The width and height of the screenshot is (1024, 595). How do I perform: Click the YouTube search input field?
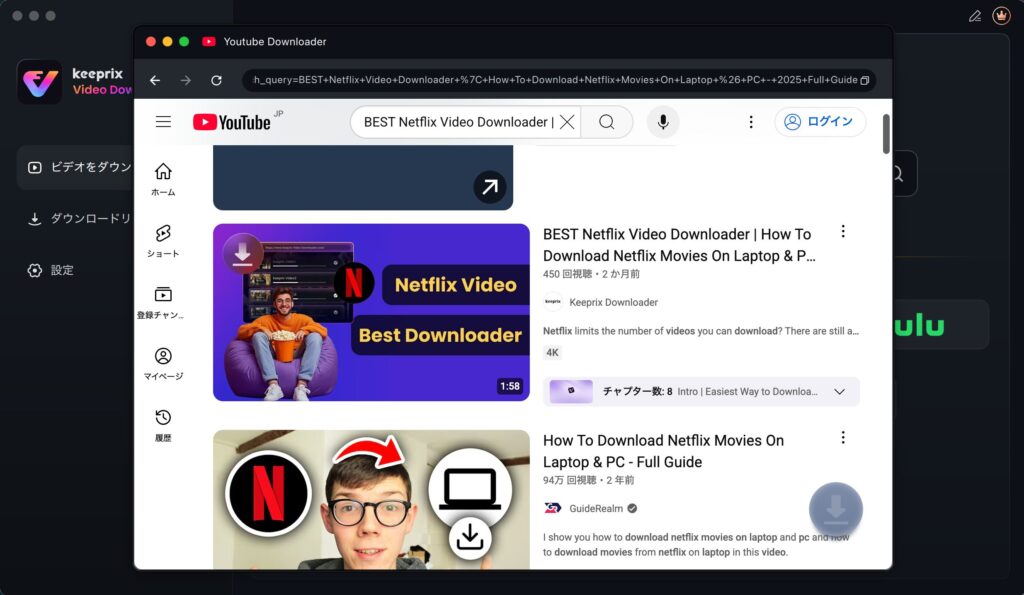(458, 122)
